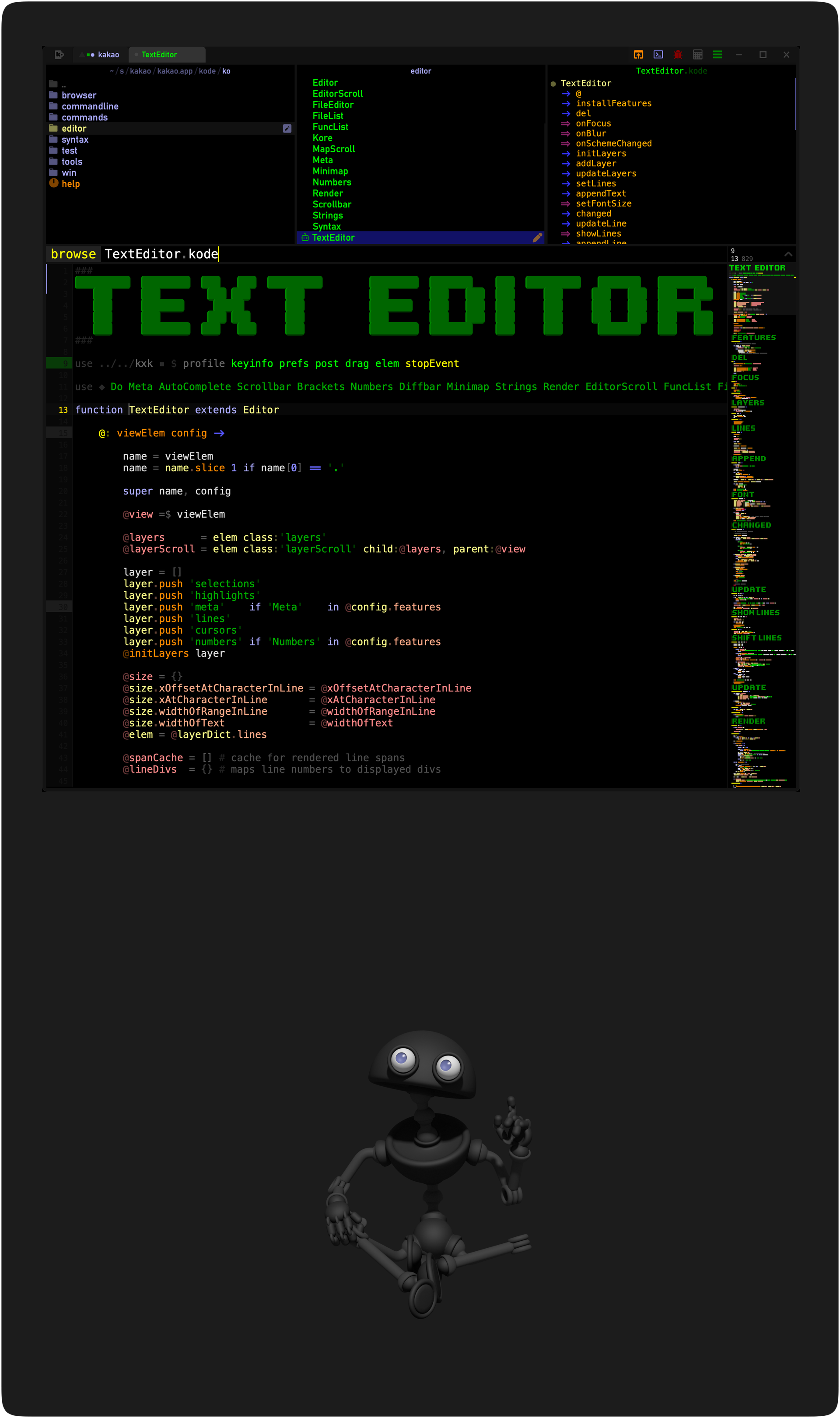Click the pencil icon on TextEditor file row
The height and width of the screenshot is (1418, 840).
pyautogui.click(x=537, y=238)
